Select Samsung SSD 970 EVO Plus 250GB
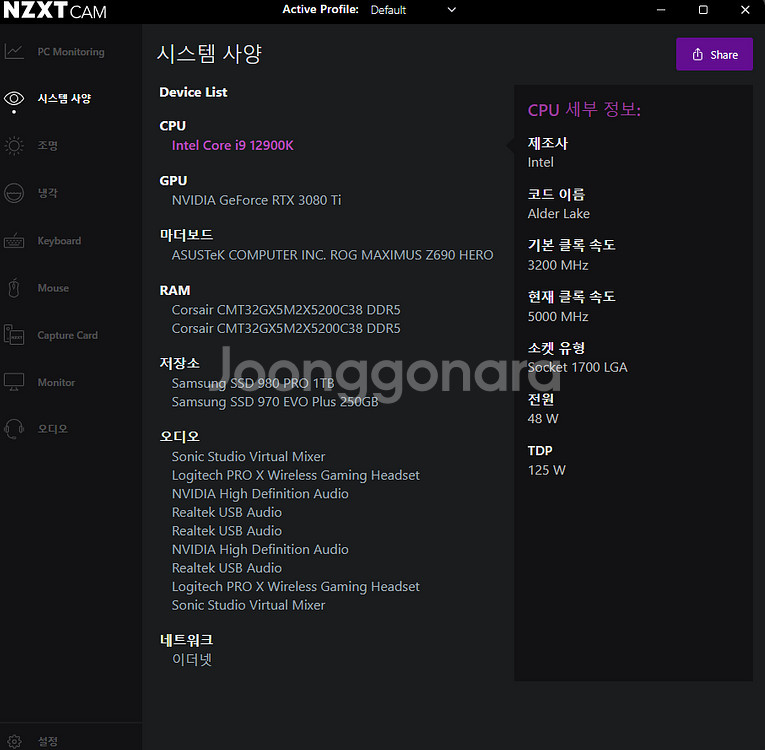The height and width of the screenshot is (750, 765). point(275,402)
